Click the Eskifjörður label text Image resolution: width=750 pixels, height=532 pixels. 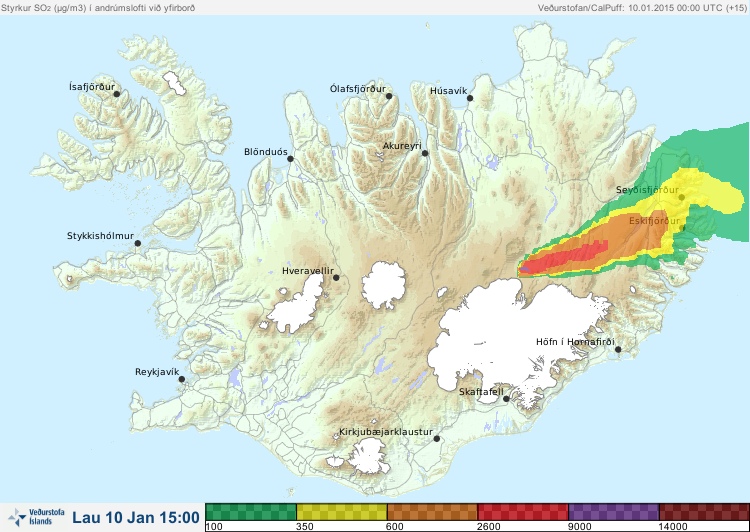point(654,221)
